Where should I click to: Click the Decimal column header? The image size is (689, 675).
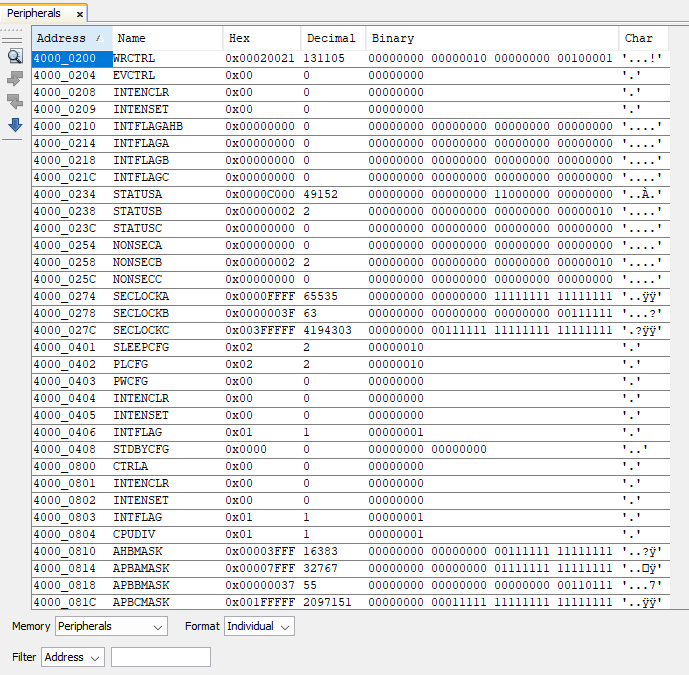click(331, 38)
